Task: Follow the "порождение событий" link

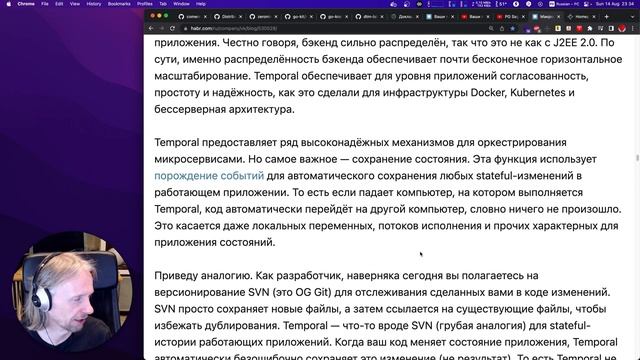Action: click(x=209, y=176)
